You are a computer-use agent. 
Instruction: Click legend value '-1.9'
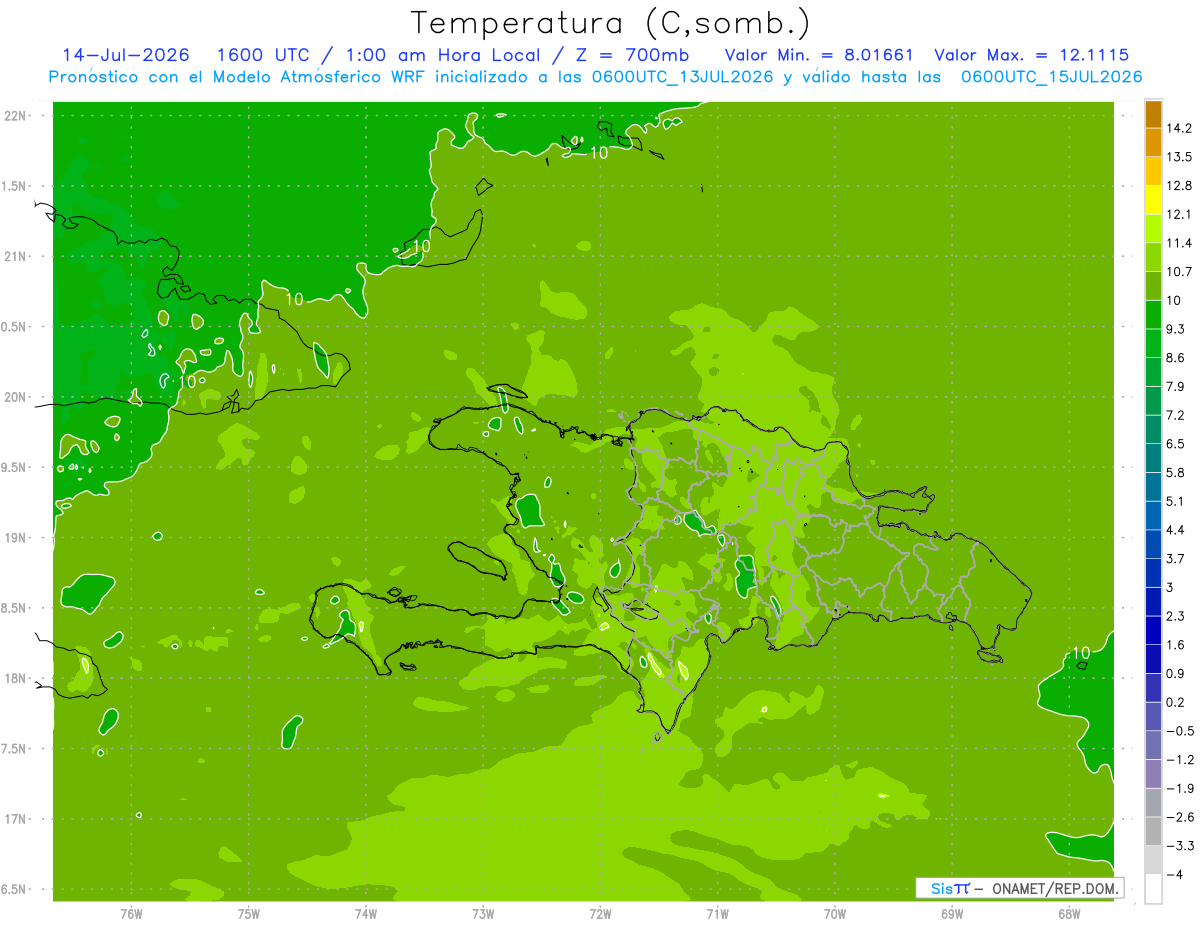pos(1181,788)
